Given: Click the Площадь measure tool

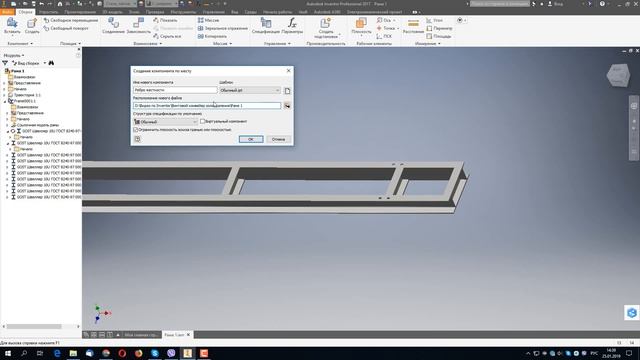Looking at the screenshot, I should point(438,36).
